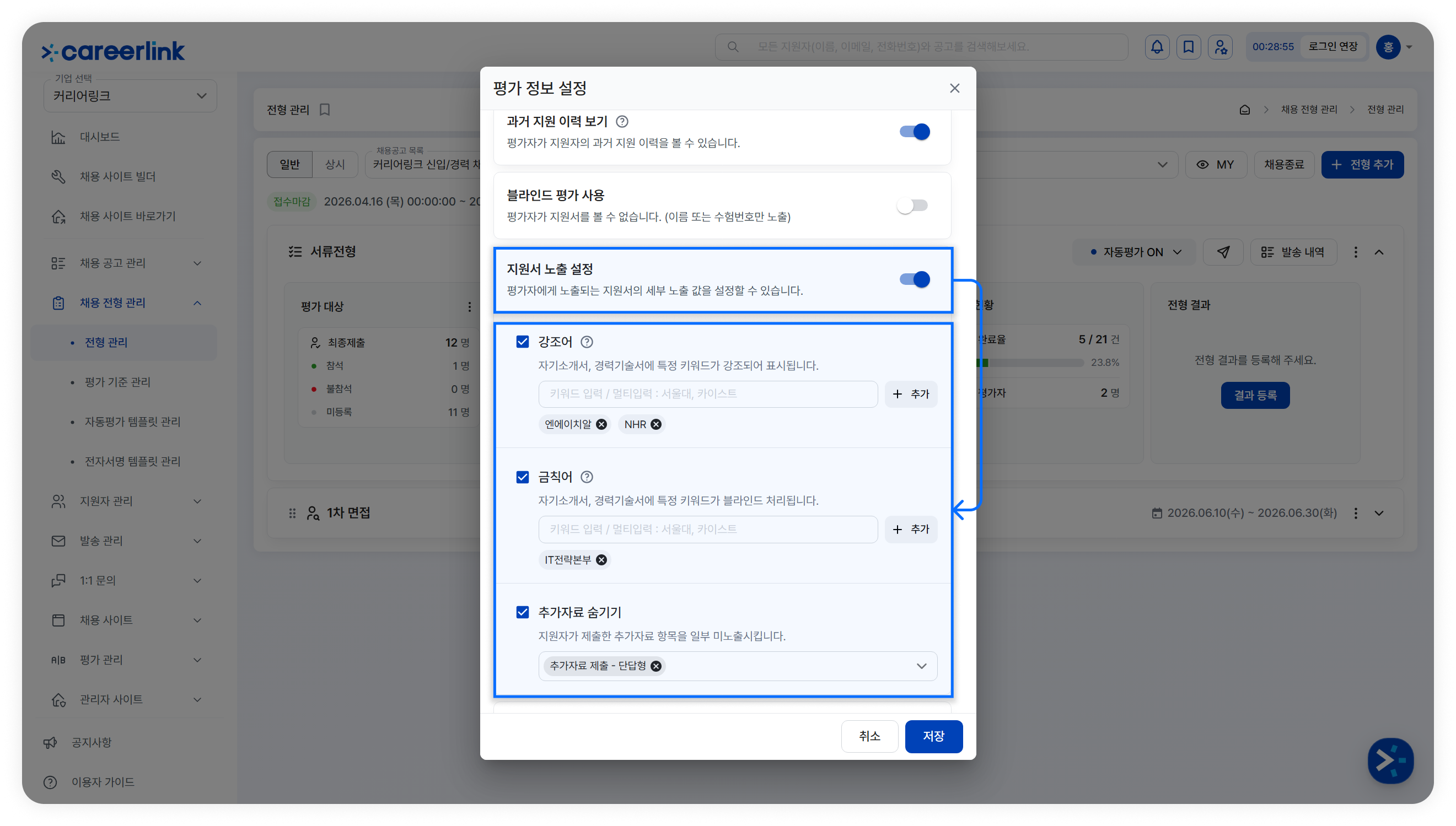The width and height of the screenshot is (1456, 826).
Task: Open the more options menu for 1차 면접
Action: [x=1356, y=513]
